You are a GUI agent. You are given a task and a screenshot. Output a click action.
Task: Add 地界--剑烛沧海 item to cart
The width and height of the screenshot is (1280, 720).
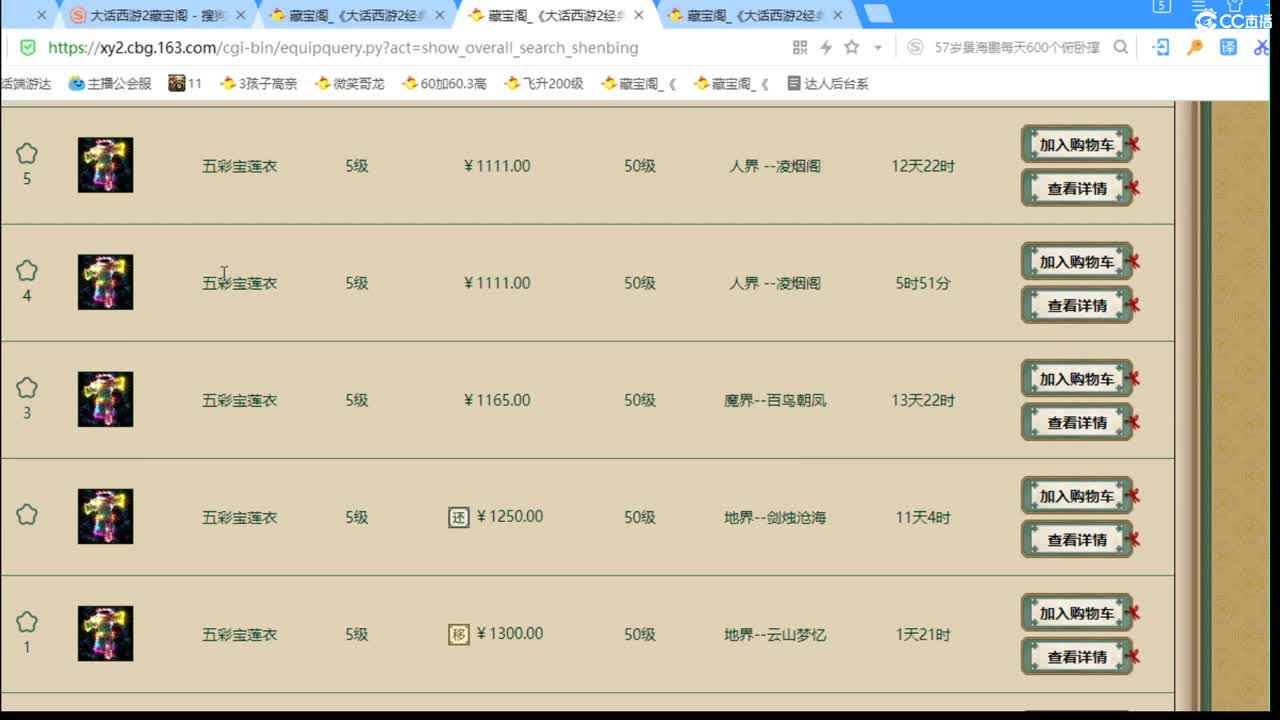pos(1077,495)
